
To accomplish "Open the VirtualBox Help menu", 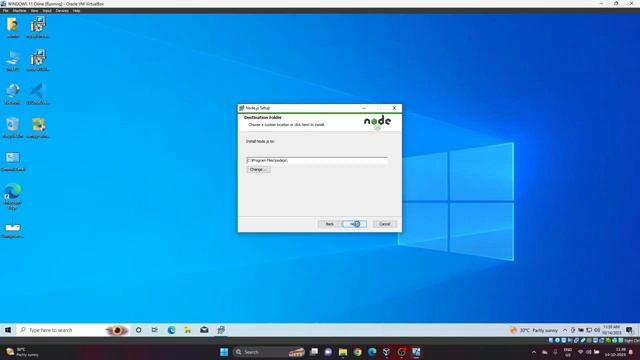I will coord(76,11).
